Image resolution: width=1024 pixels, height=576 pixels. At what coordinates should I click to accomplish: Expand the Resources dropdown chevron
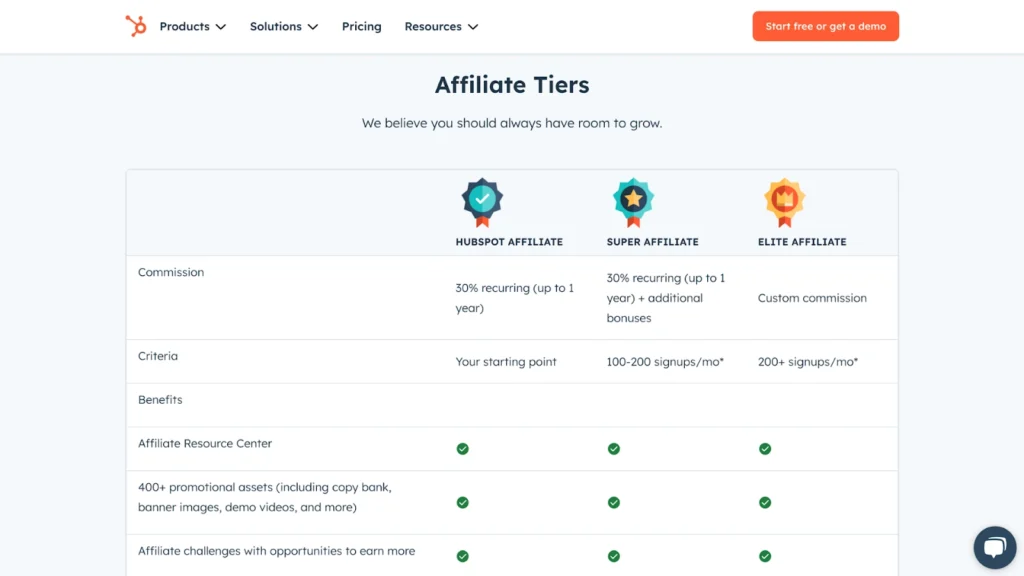472,27
